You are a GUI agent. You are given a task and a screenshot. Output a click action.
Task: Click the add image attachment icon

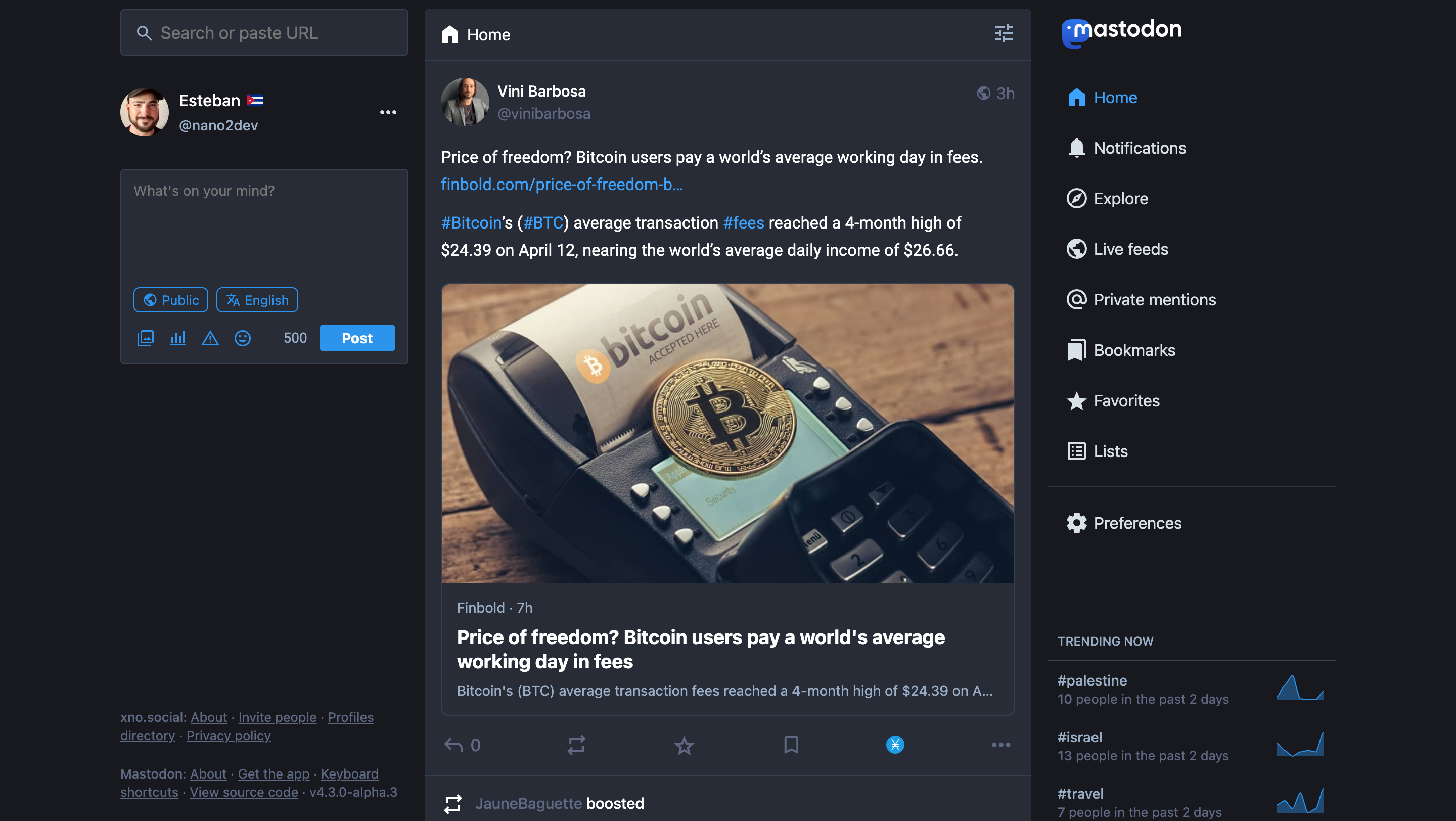145,338
